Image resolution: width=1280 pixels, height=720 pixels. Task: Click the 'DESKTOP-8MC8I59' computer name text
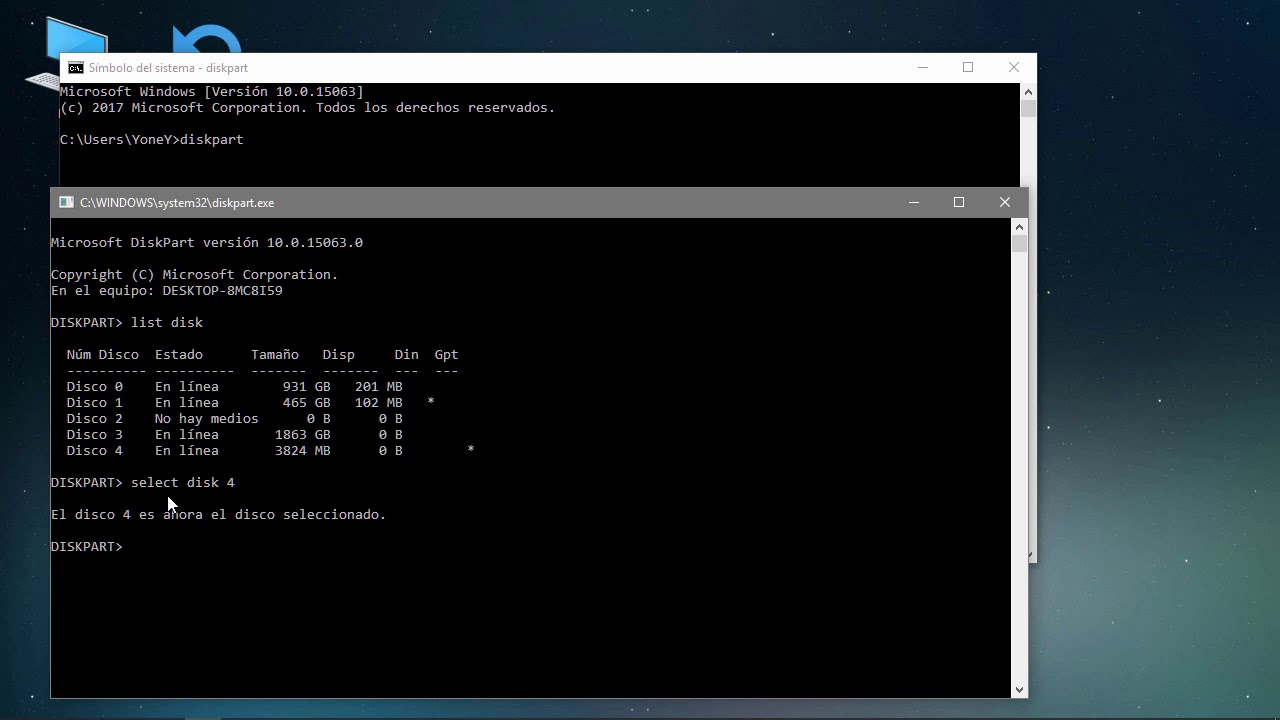pyautogui.click(x=223, y=291)
